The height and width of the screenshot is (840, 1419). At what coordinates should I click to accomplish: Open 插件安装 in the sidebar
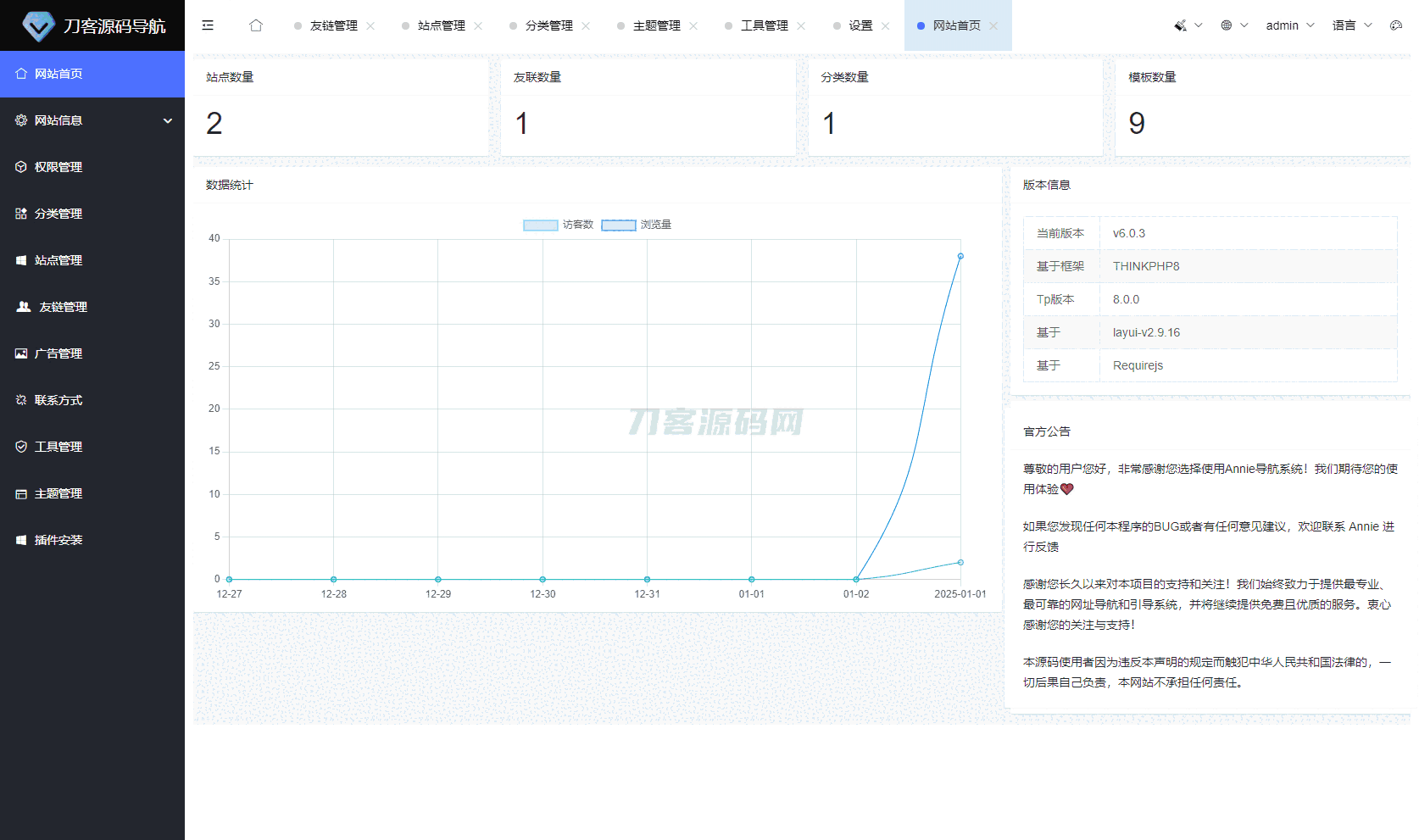[58, 540]
